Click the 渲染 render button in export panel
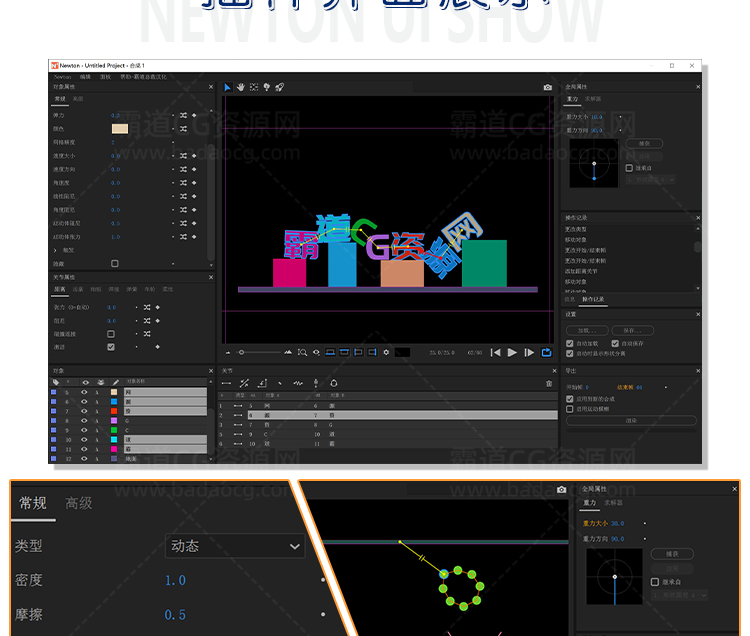Image resolution: width=750 pixels, height=636 pixels. [x=631, y=421]
